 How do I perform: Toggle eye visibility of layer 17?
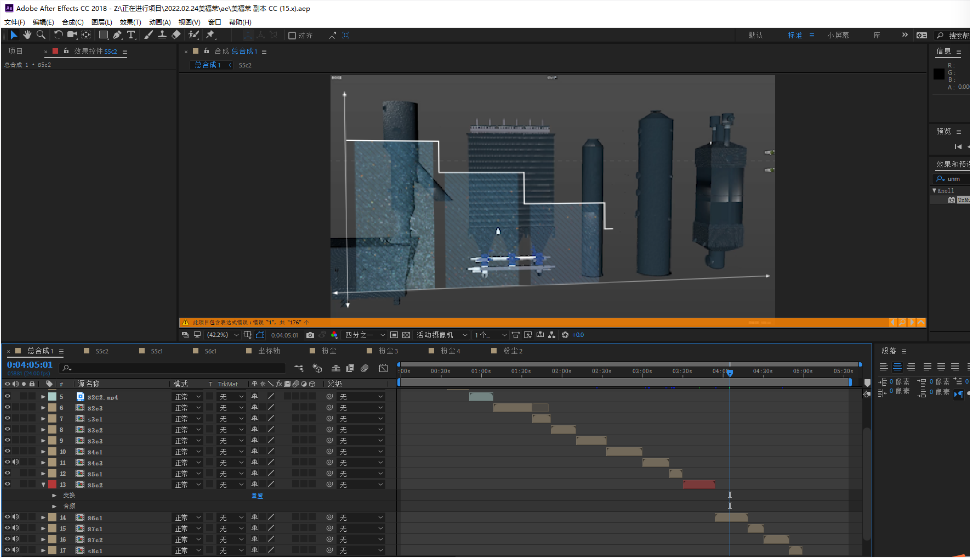7,550
